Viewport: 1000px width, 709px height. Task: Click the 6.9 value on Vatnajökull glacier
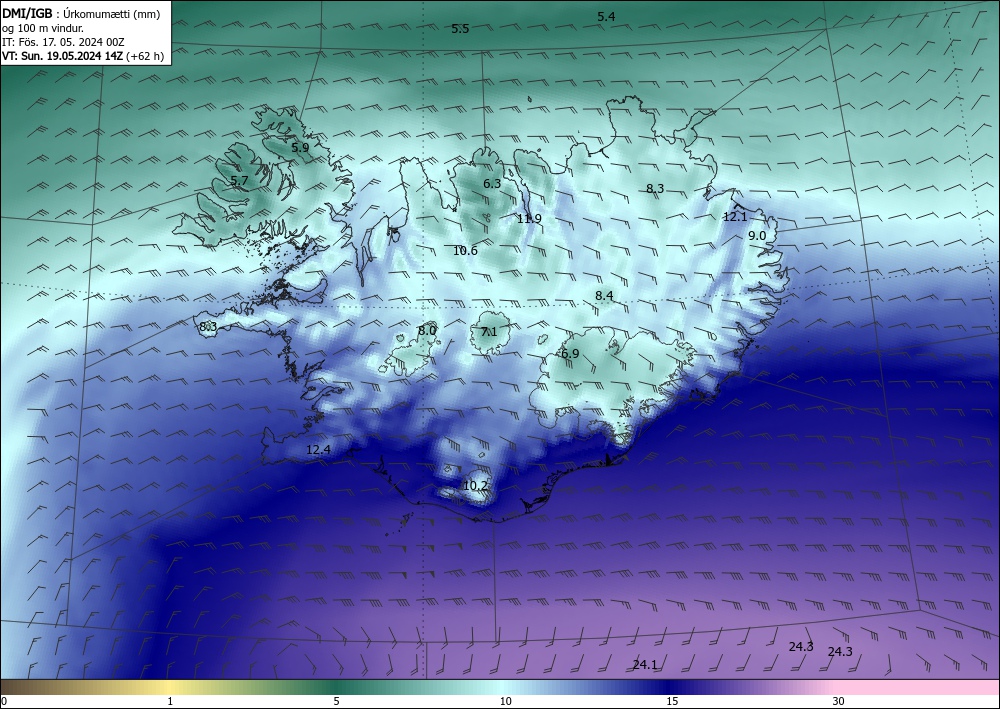pyautogui.click(x=570, y=354)
